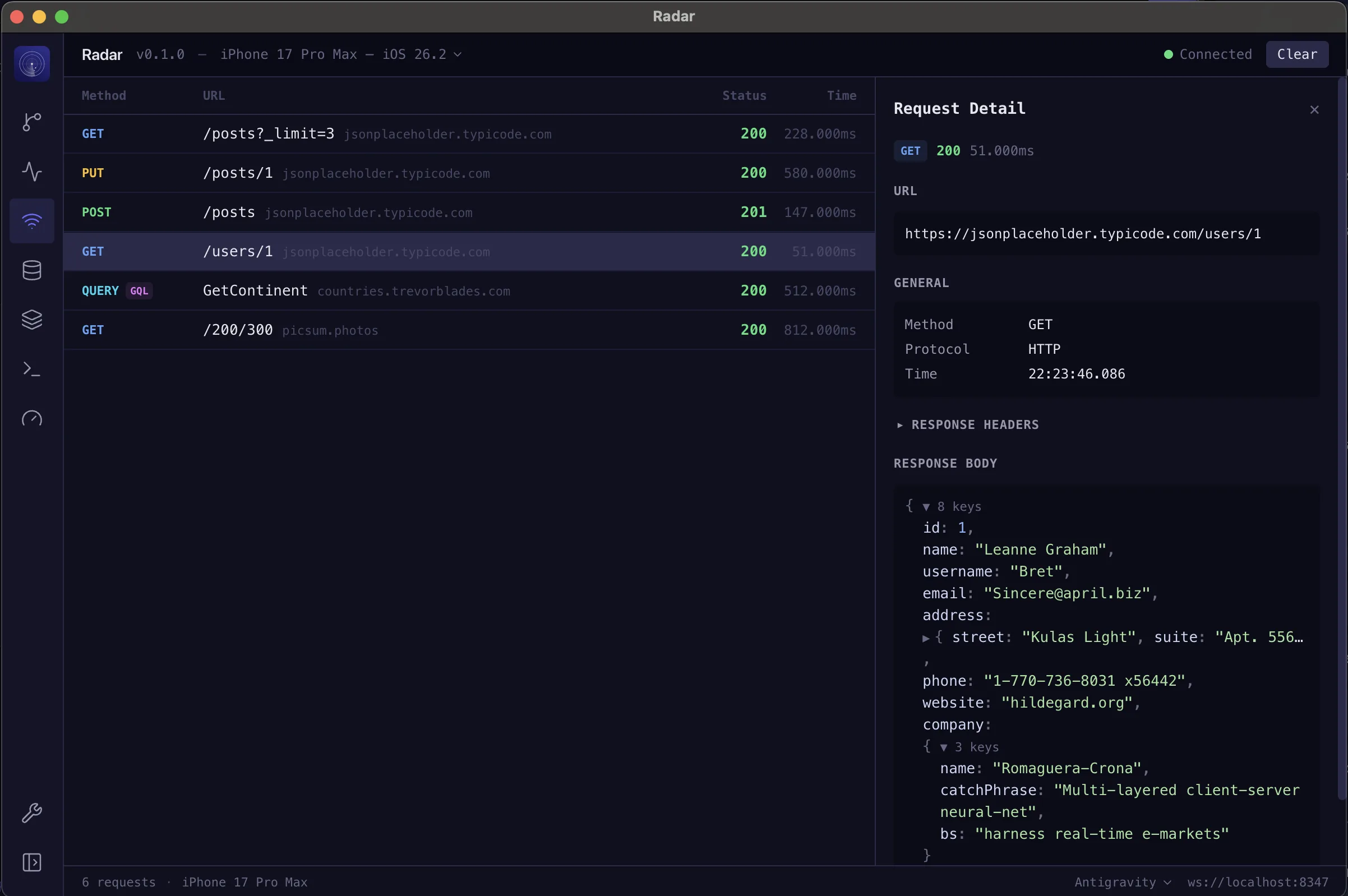Toggle the sidebar panel collapse icon
This screenshot has width=1348, height=896.
point(32,862)
